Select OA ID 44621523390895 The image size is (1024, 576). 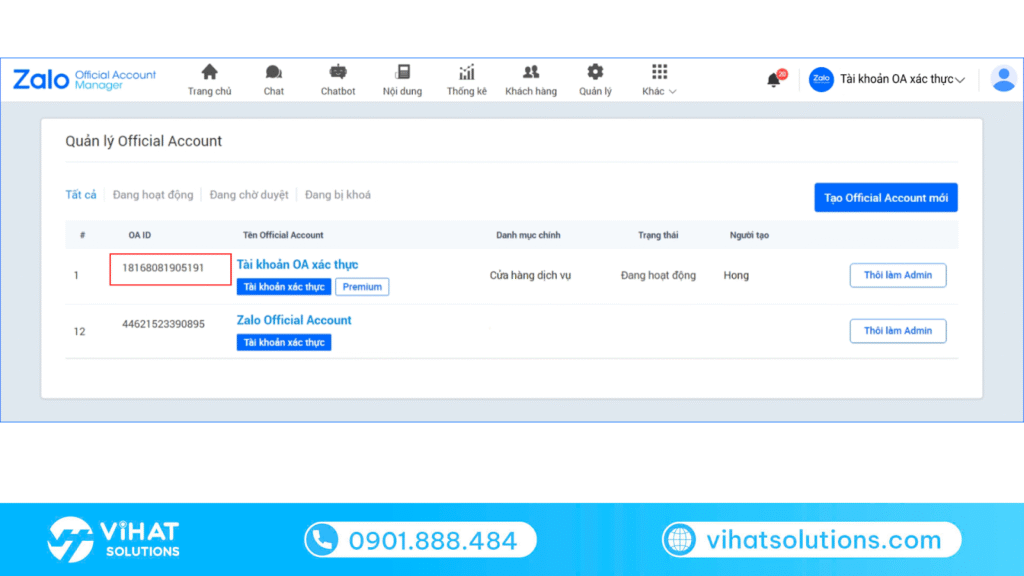163,324
